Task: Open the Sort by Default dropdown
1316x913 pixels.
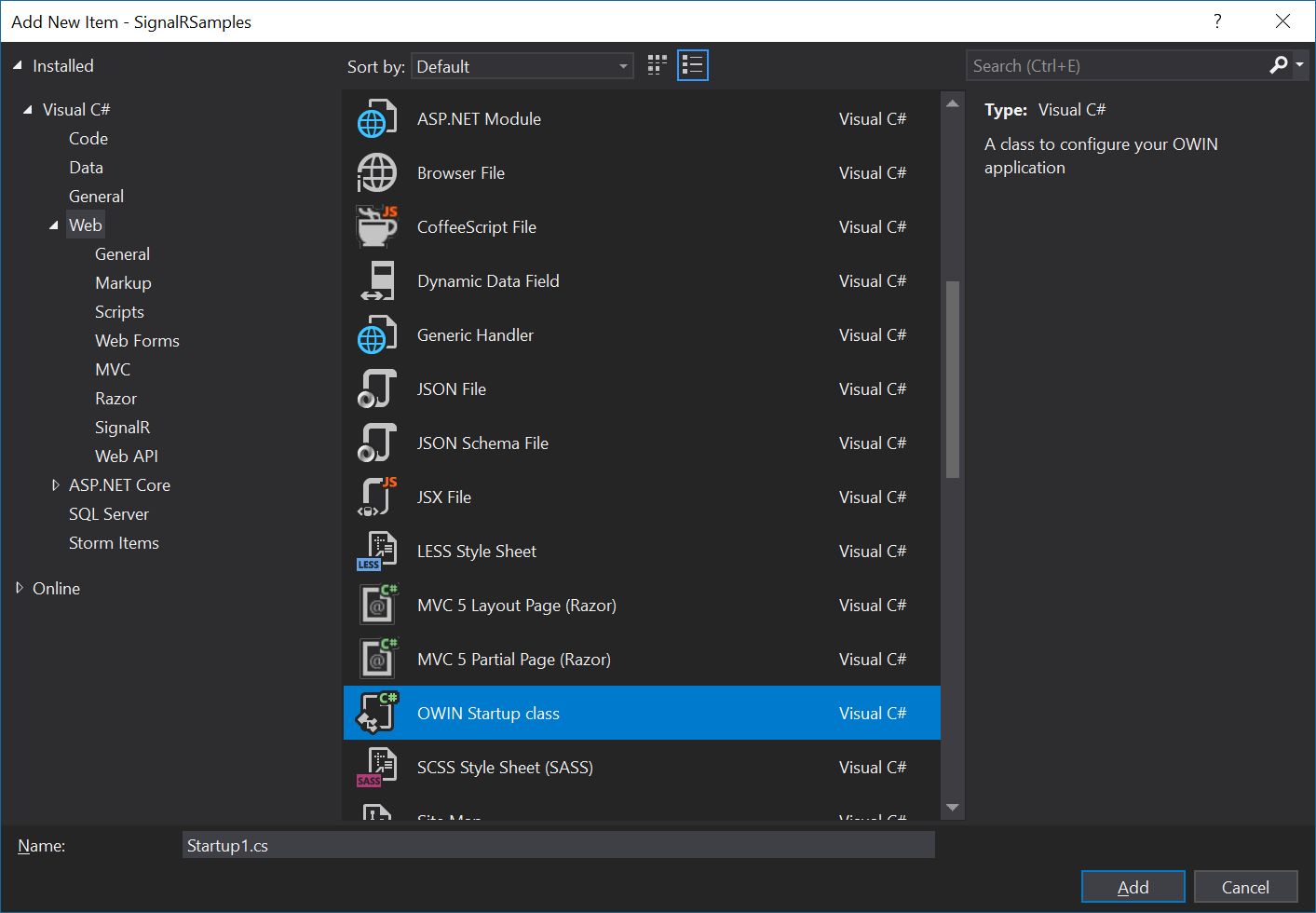Action: point(522,66)
